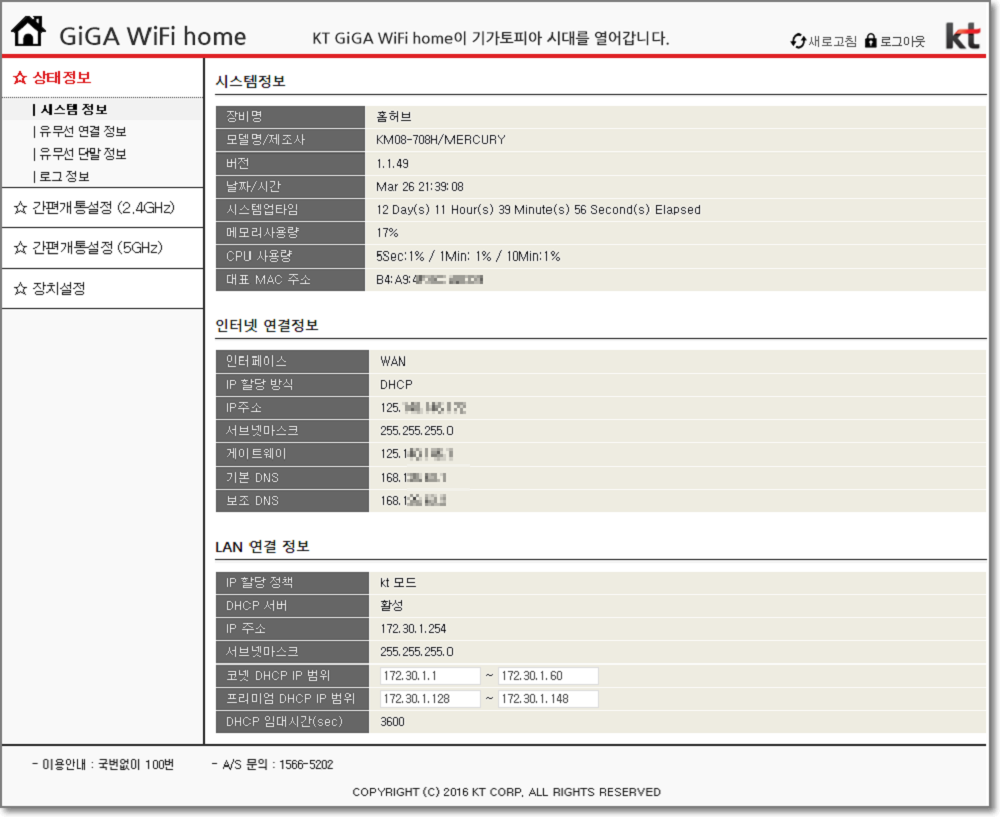Click star icon beside 상태정보
Screen dimensions: 1000x817
(20, 78)
